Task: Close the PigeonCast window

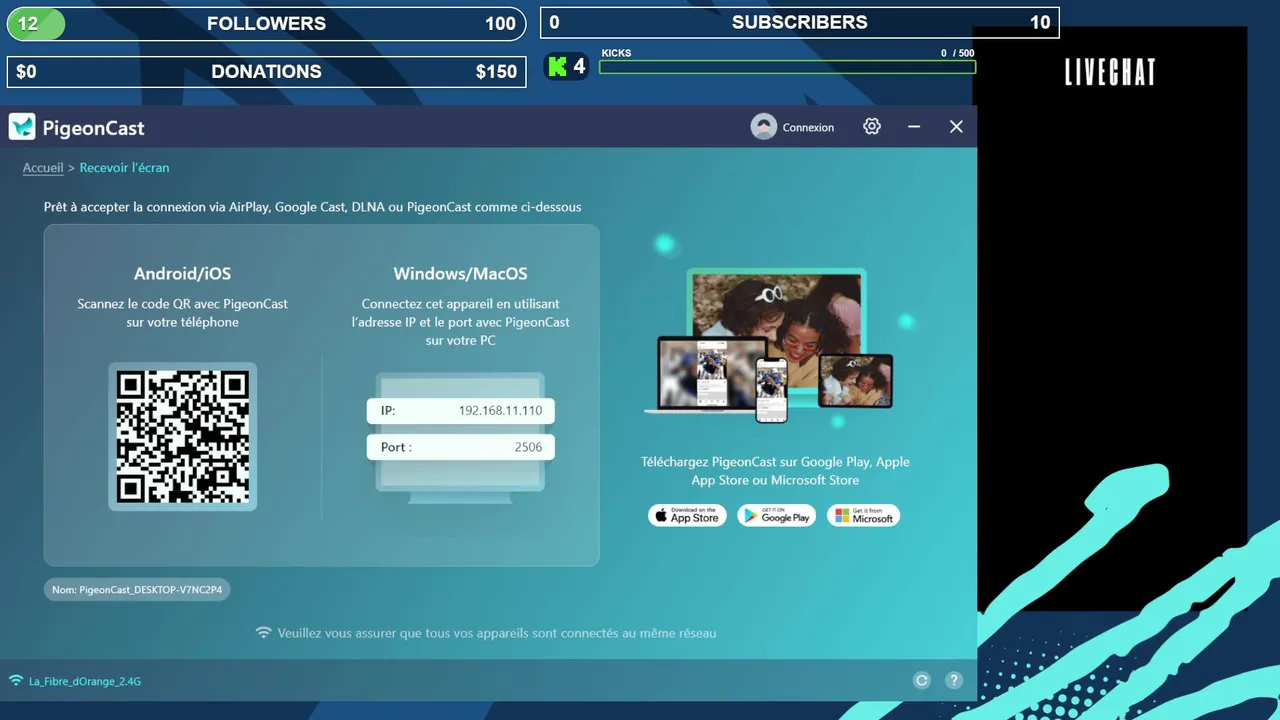Action: click(956, 126)
